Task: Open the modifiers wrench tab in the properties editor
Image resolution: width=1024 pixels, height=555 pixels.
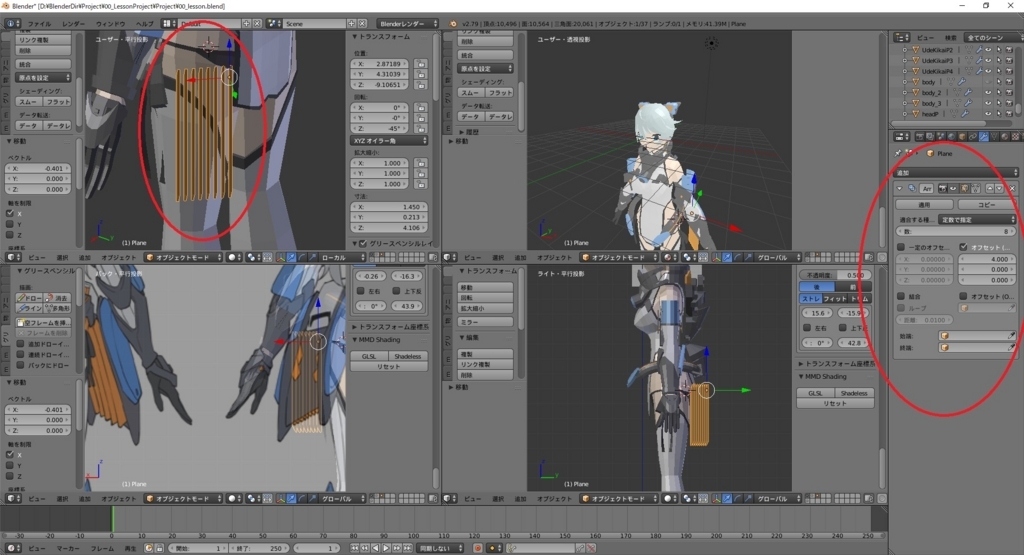Action: [x=984, y=136]
